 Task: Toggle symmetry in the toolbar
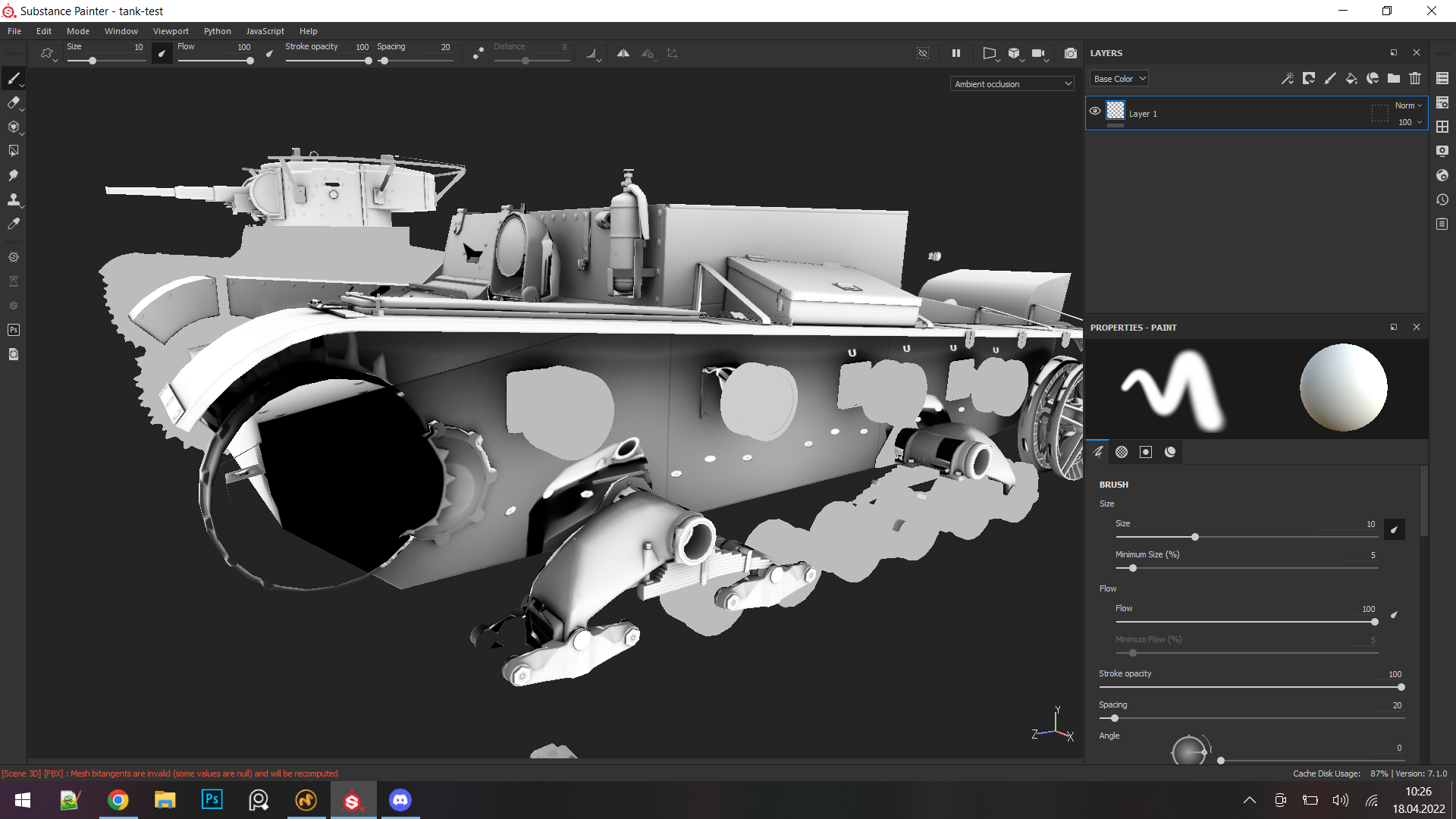click(x=623, y=54)
